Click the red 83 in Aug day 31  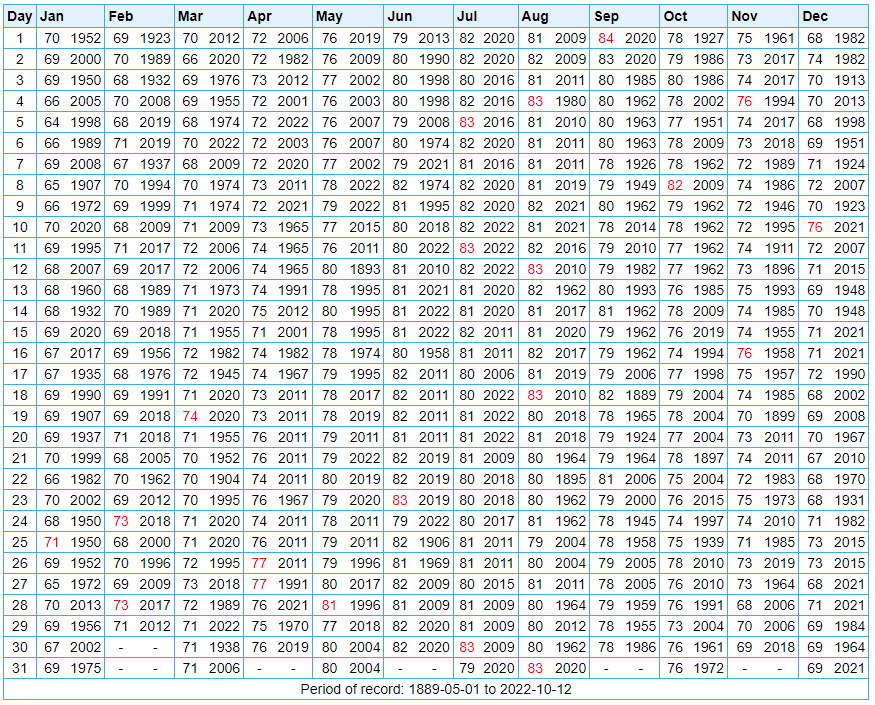click(535, 668)
